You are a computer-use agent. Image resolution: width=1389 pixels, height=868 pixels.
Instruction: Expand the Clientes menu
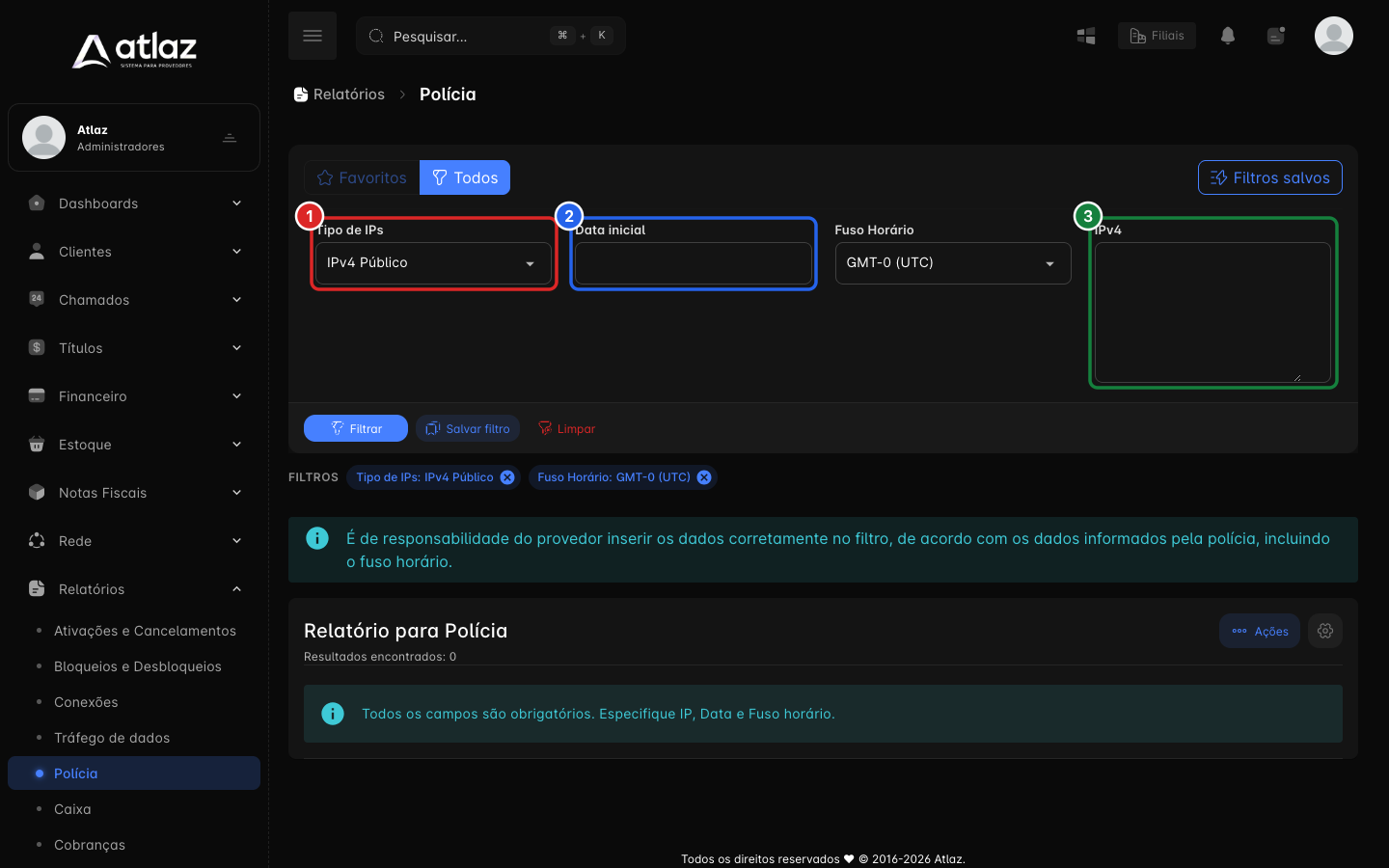click(134, 252)
